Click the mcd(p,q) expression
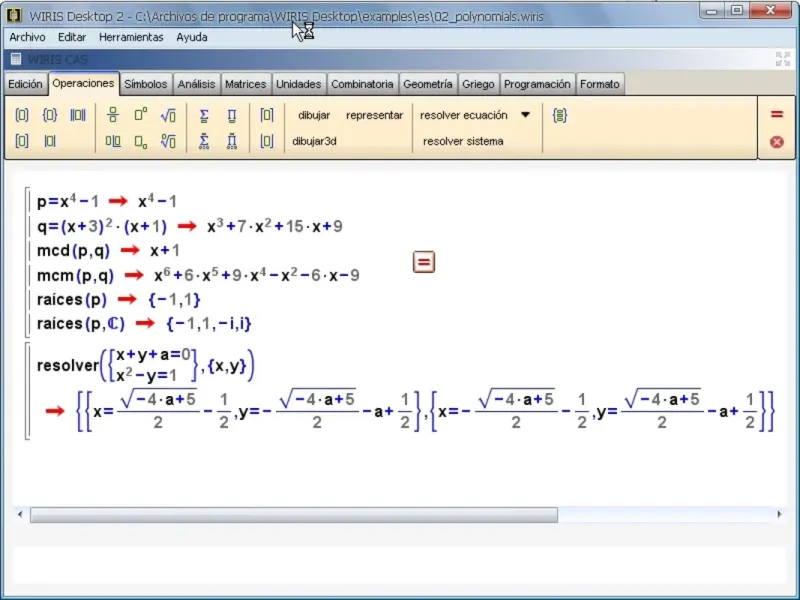The image size is (800, 600). pyautogui.click(x=73, y=251)
